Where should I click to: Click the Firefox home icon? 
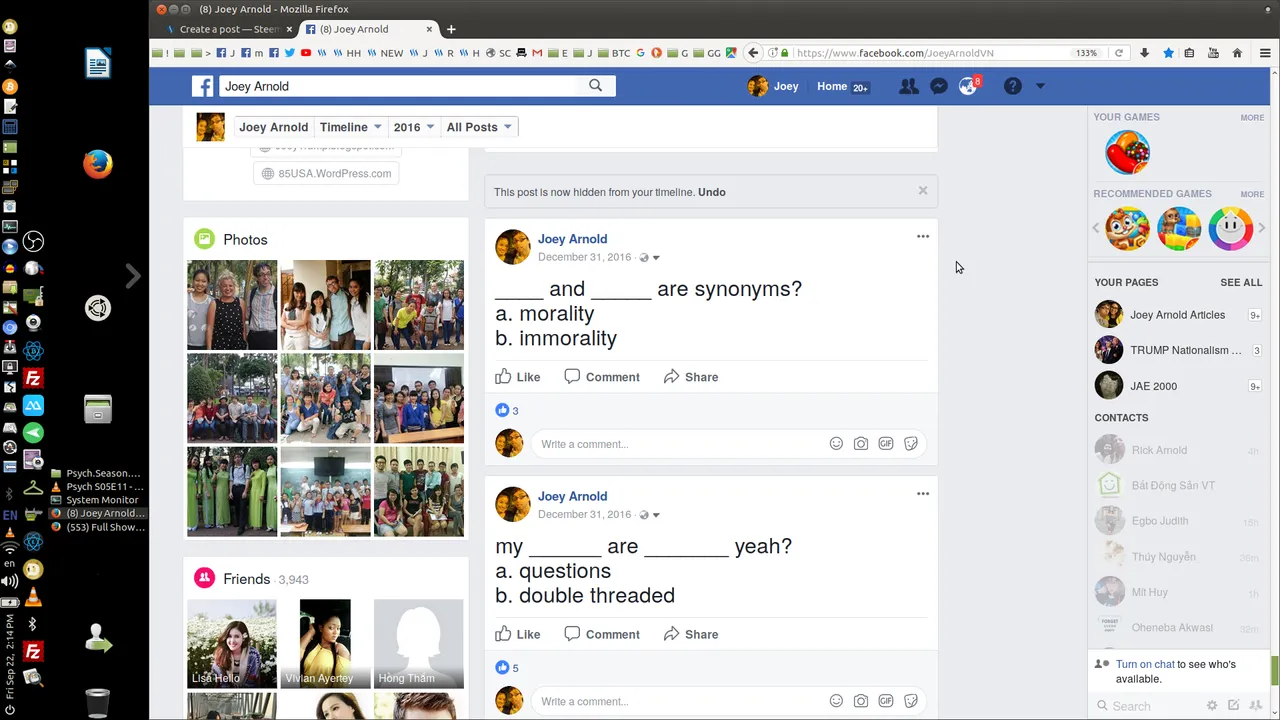point(1237,53)
